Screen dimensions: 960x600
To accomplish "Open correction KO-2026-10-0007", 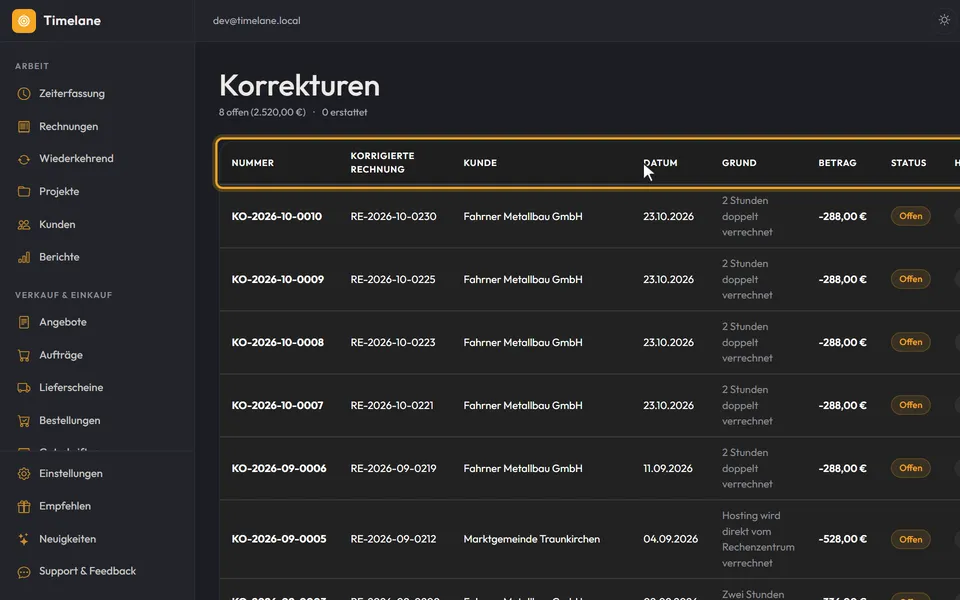I will pos(277,406).
